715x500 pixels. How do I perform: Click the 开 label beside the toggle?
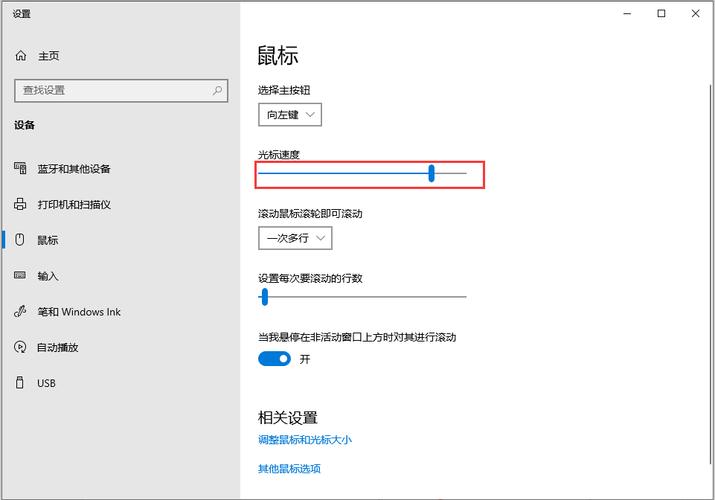[305, 359]
